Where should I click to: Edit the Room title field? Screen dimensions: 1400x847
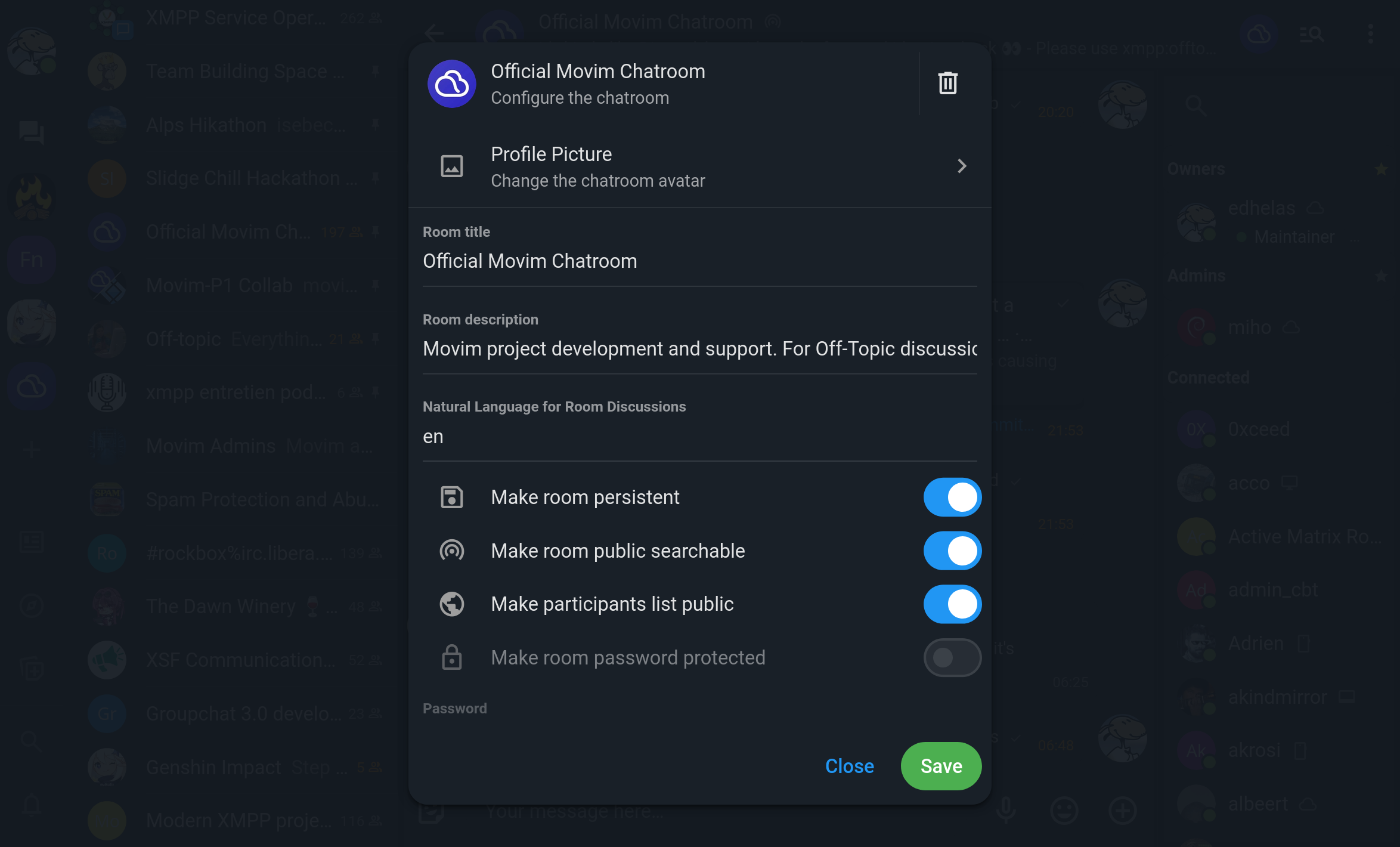click(699, 261)
